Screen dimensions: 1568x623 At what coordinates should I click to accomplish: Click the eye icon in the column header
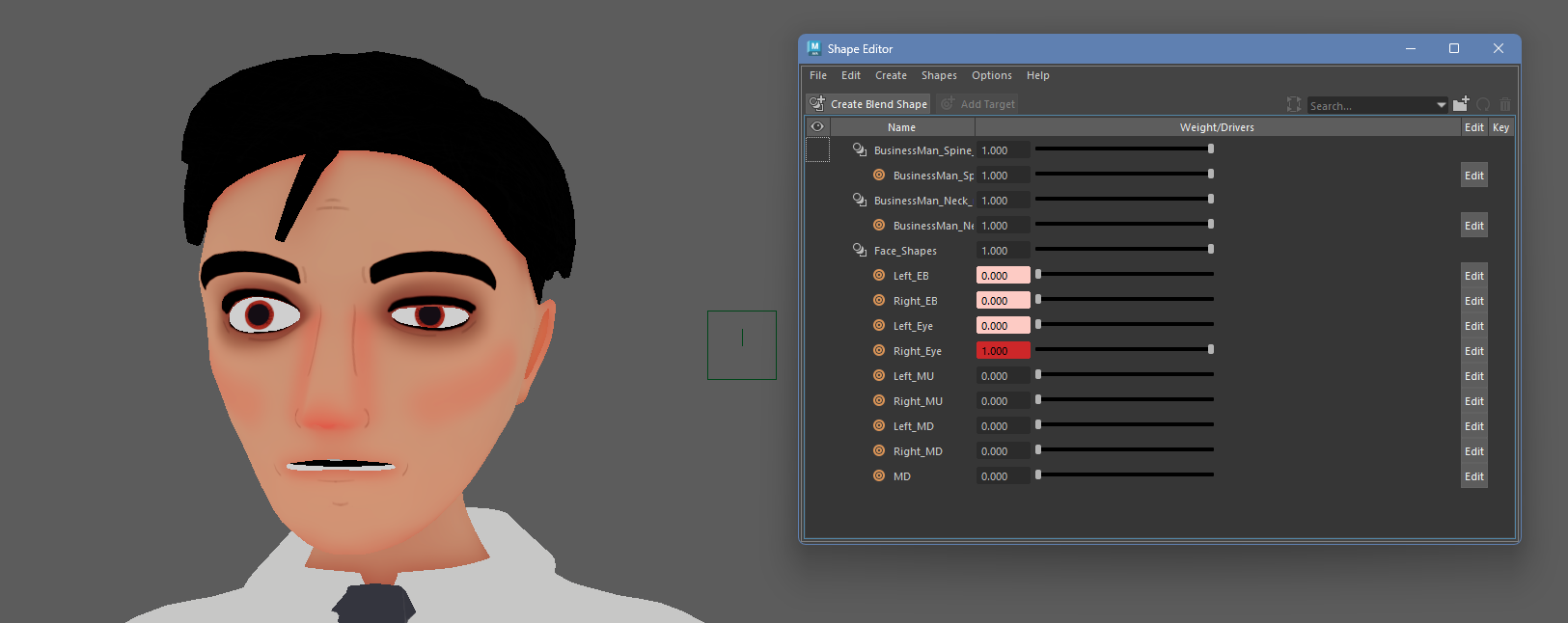(x=817, y=126)
